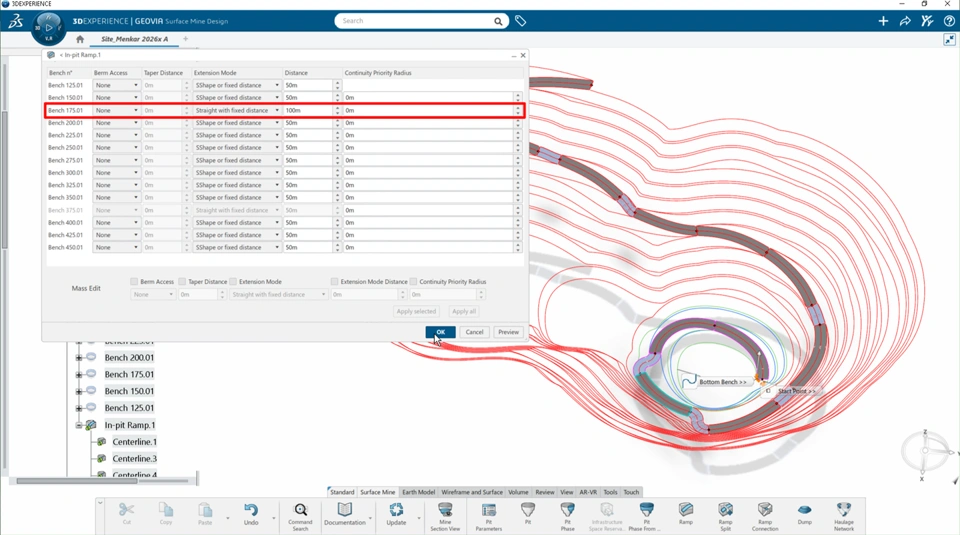Click the Infrastructure Space Reservation tool
960x535 pixels.
point(607,516)
